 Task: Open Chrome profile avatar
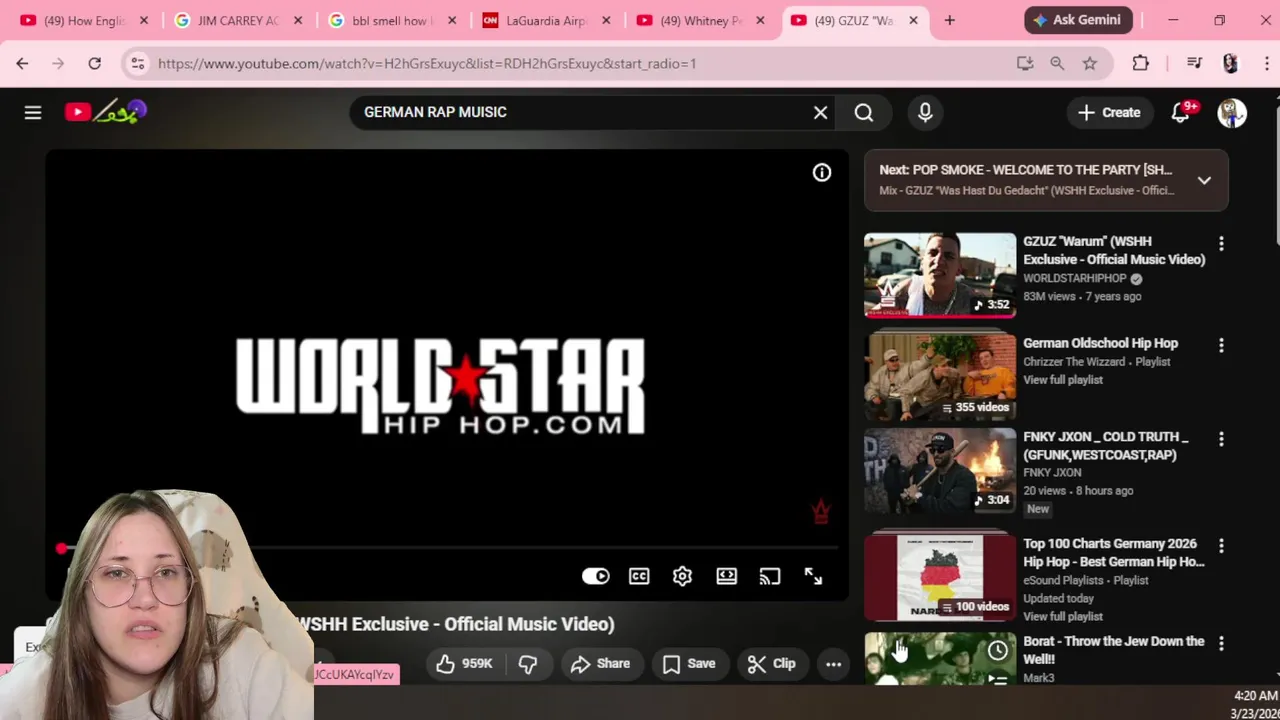(1231, 64)
